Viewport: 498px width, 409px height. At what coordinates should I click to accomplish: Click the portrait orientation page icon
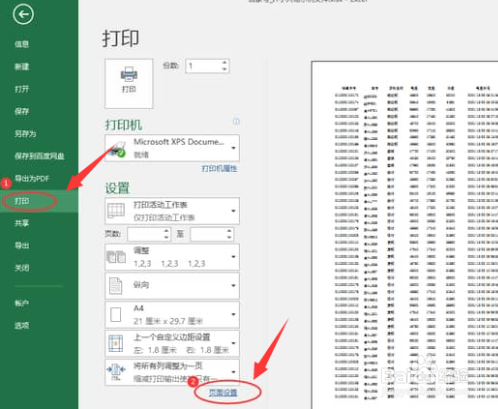point(116,286)
